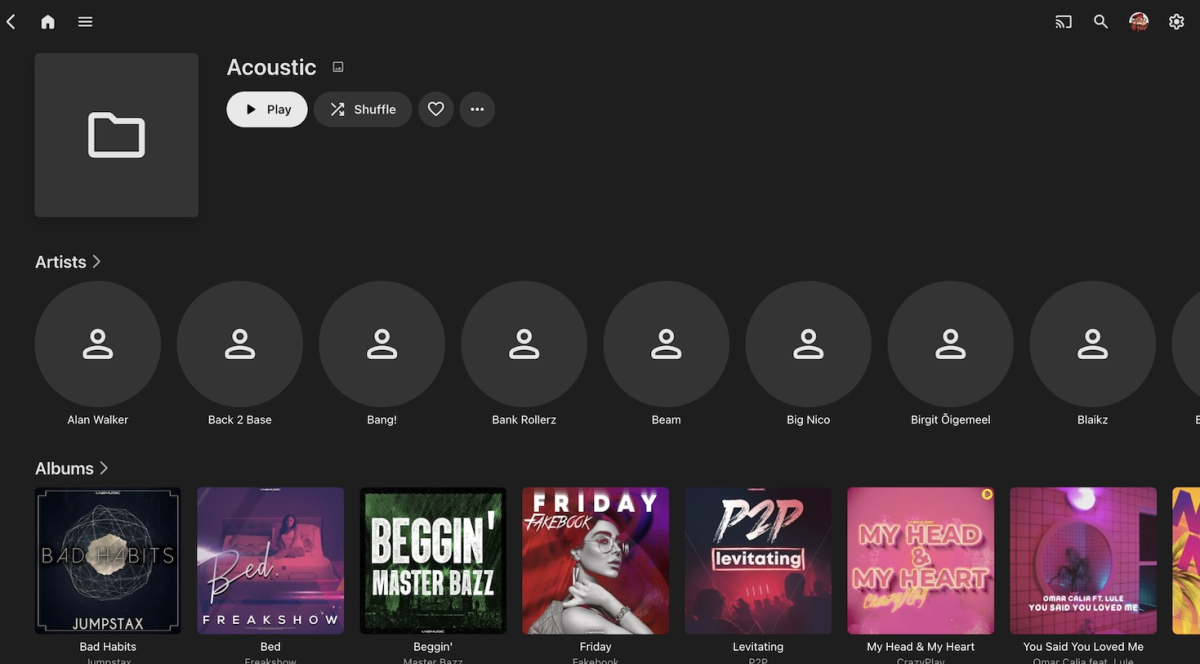Expand the Albums section
Screen dimensions: 1200x664
click(x=72, y=468)
